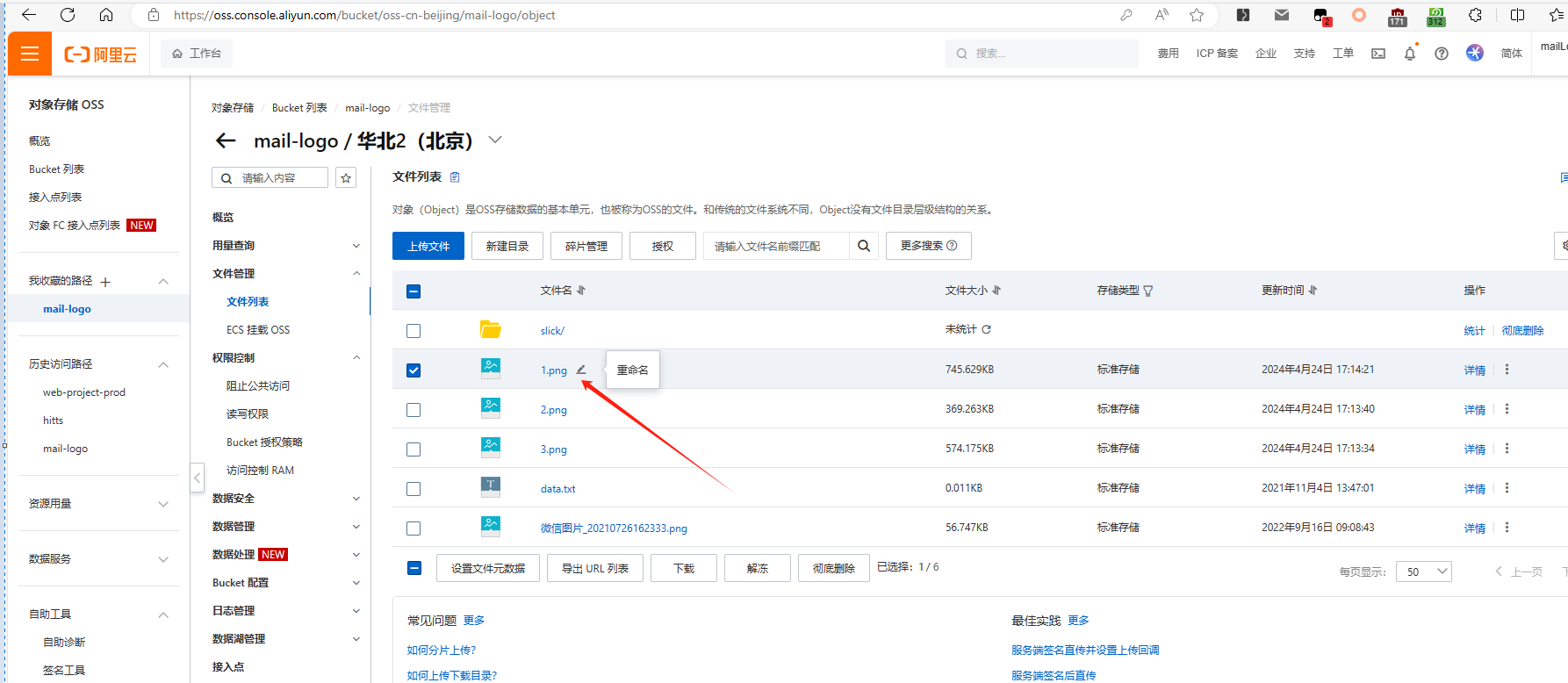Viewport: 1568px width, 683px height.
Task: Click the star favorite icon beside the search box
Action: tap(346, 178)
